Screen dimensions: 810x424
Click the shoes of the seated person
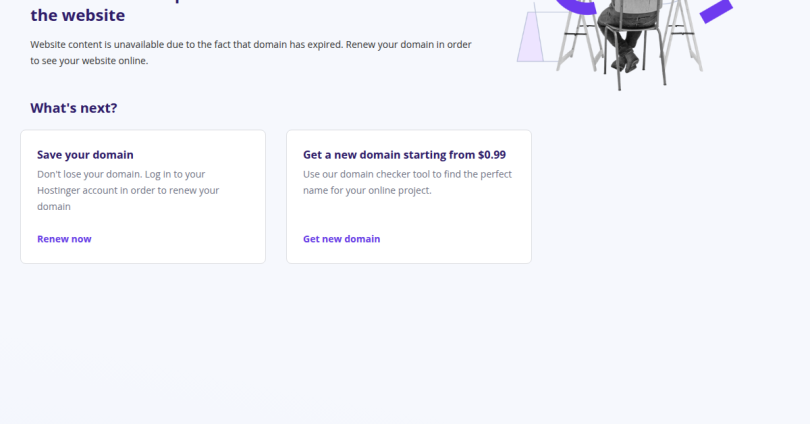click(626, 61)
